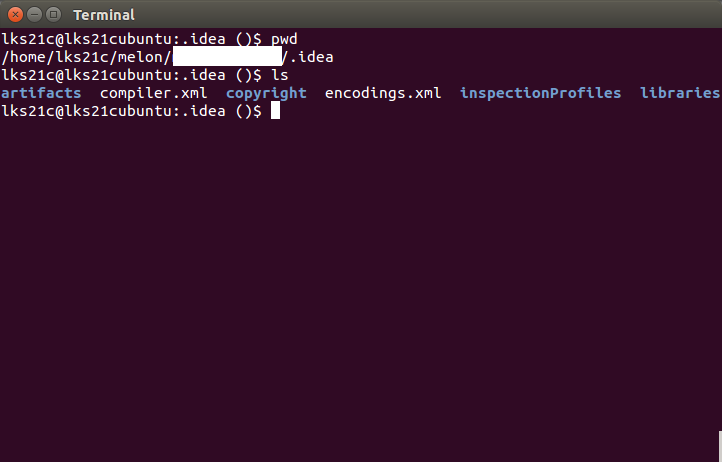
Task: Click the /home/lks21c/melon/ path text
Action: pos(87,57)
